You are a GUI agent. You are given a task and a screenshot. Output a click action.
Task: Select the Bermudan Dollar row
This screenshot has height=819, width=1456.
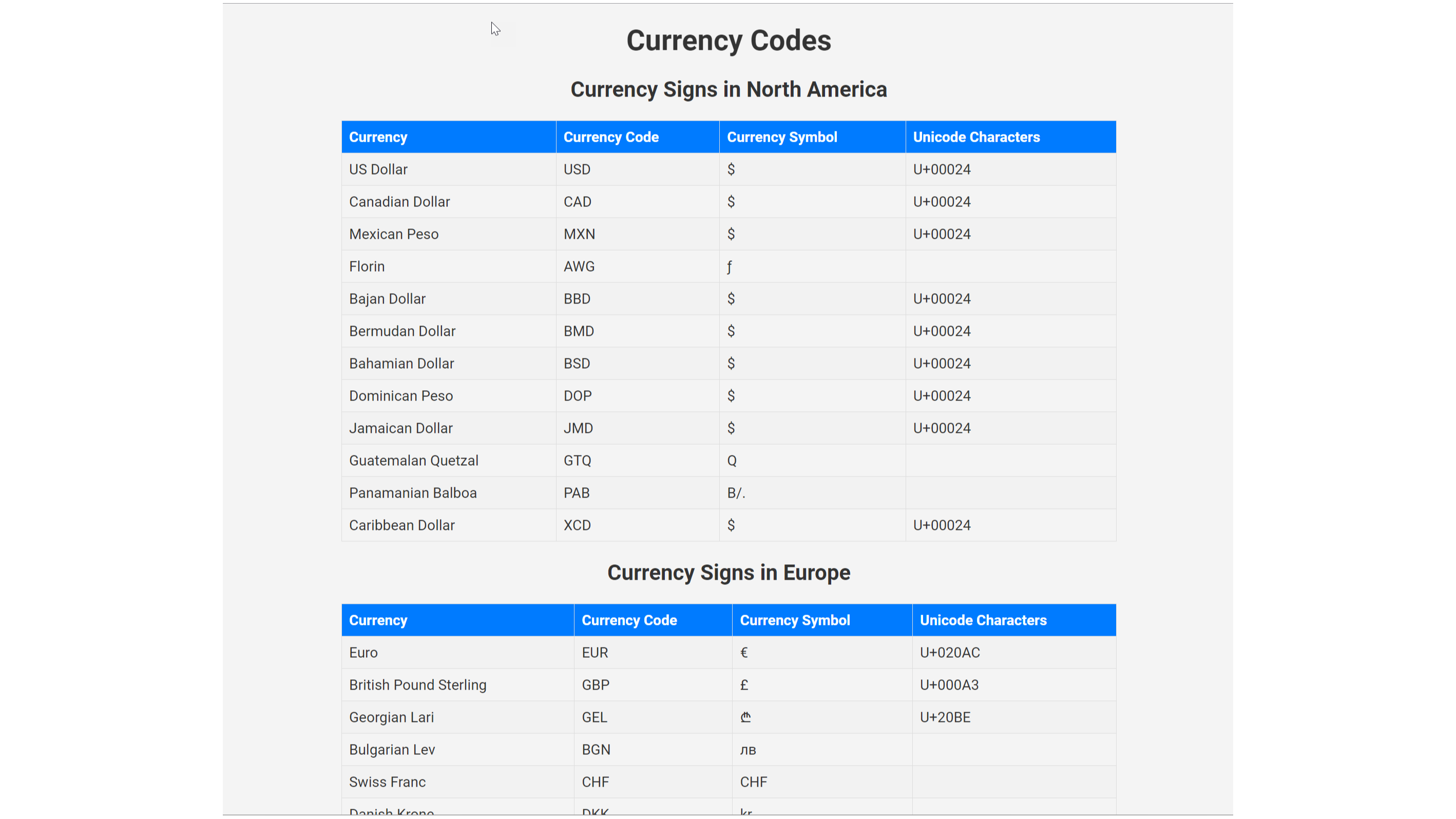[403, 331]
